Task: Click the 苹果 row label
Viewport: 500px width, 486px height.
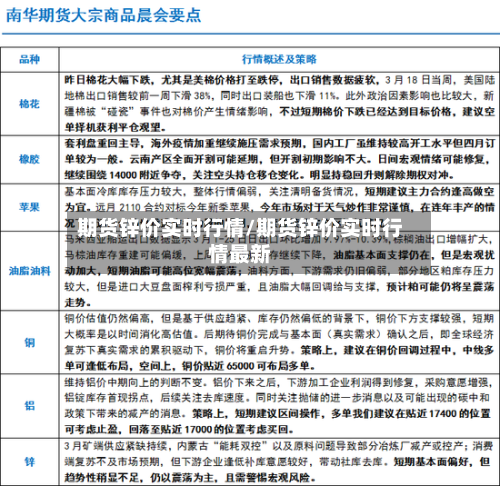Action: tap(30, 207)
